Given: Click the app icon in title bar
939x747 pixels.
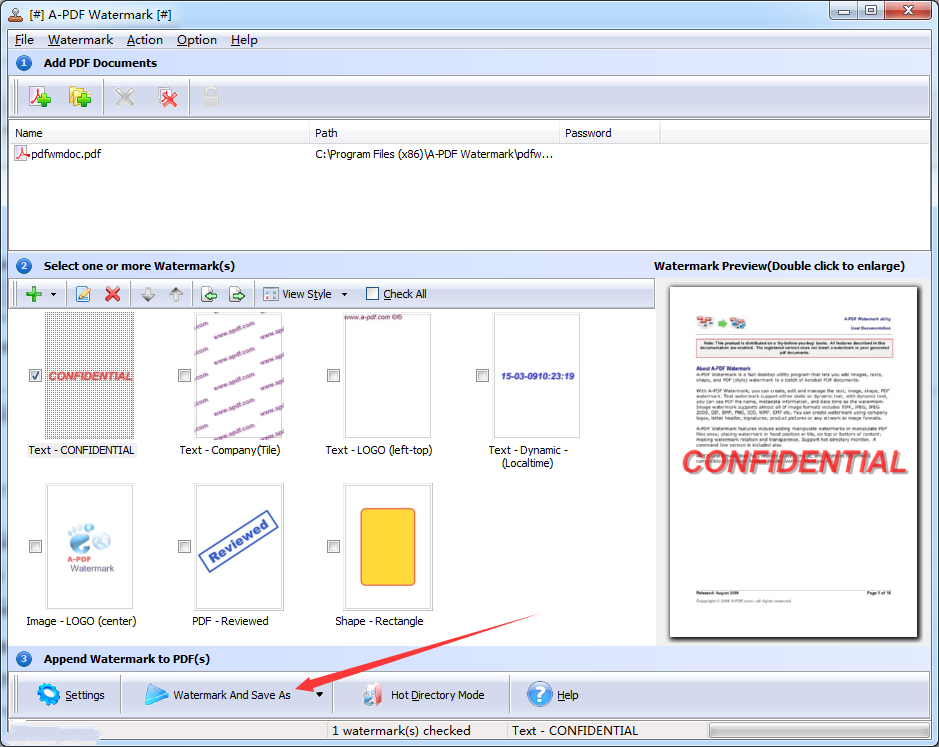Looking at the screenshot, I should click(x=16, y=14).
